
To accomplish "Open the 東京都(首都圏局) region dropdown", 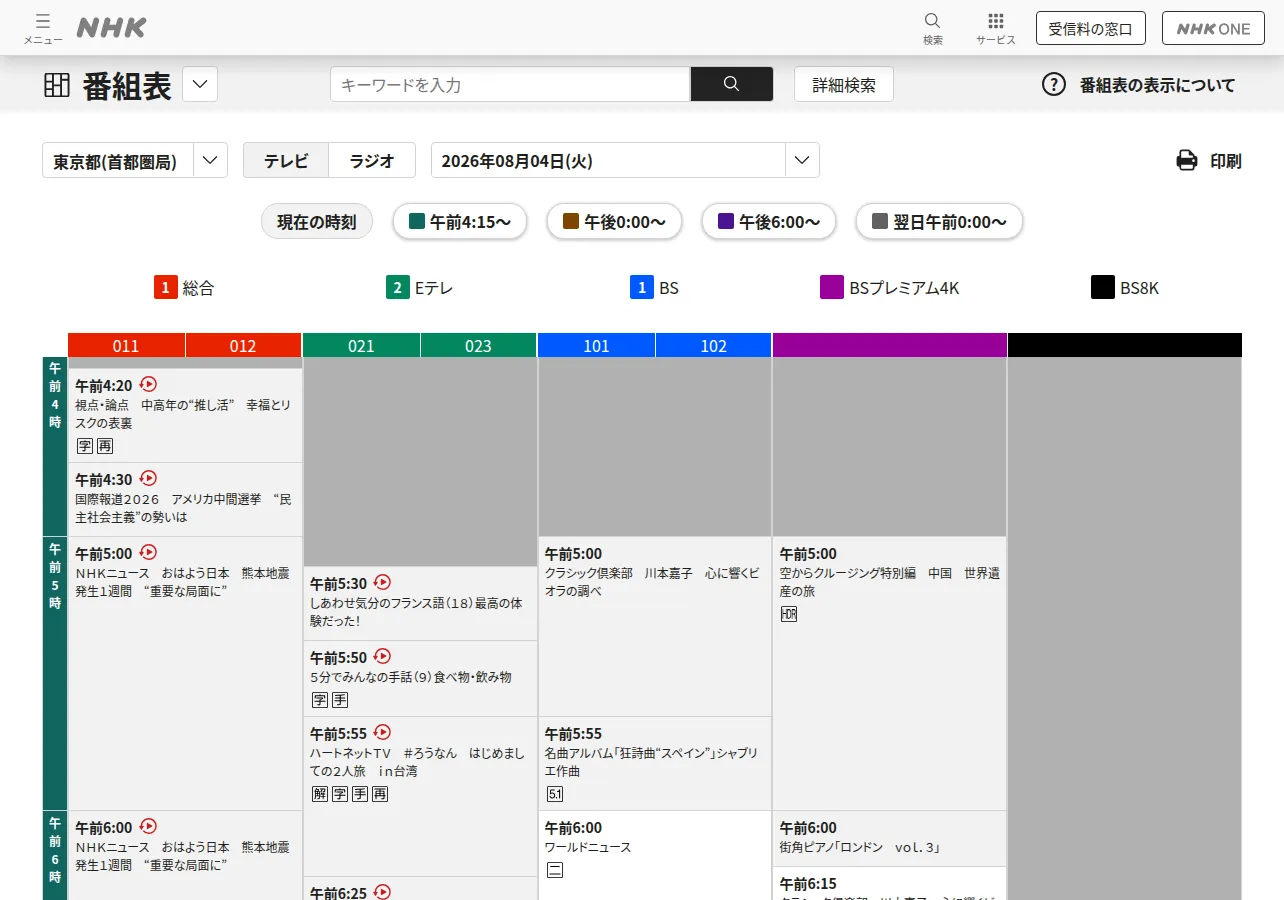I will pos(135,161).
